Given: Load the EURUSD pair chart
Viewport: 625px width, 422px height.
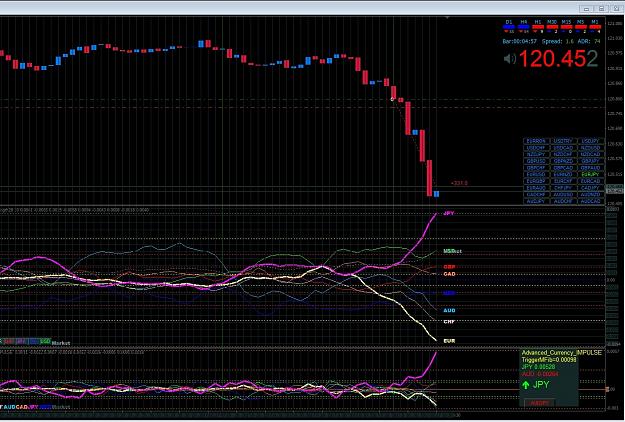Looking at the screenshot, I should 537,175.
